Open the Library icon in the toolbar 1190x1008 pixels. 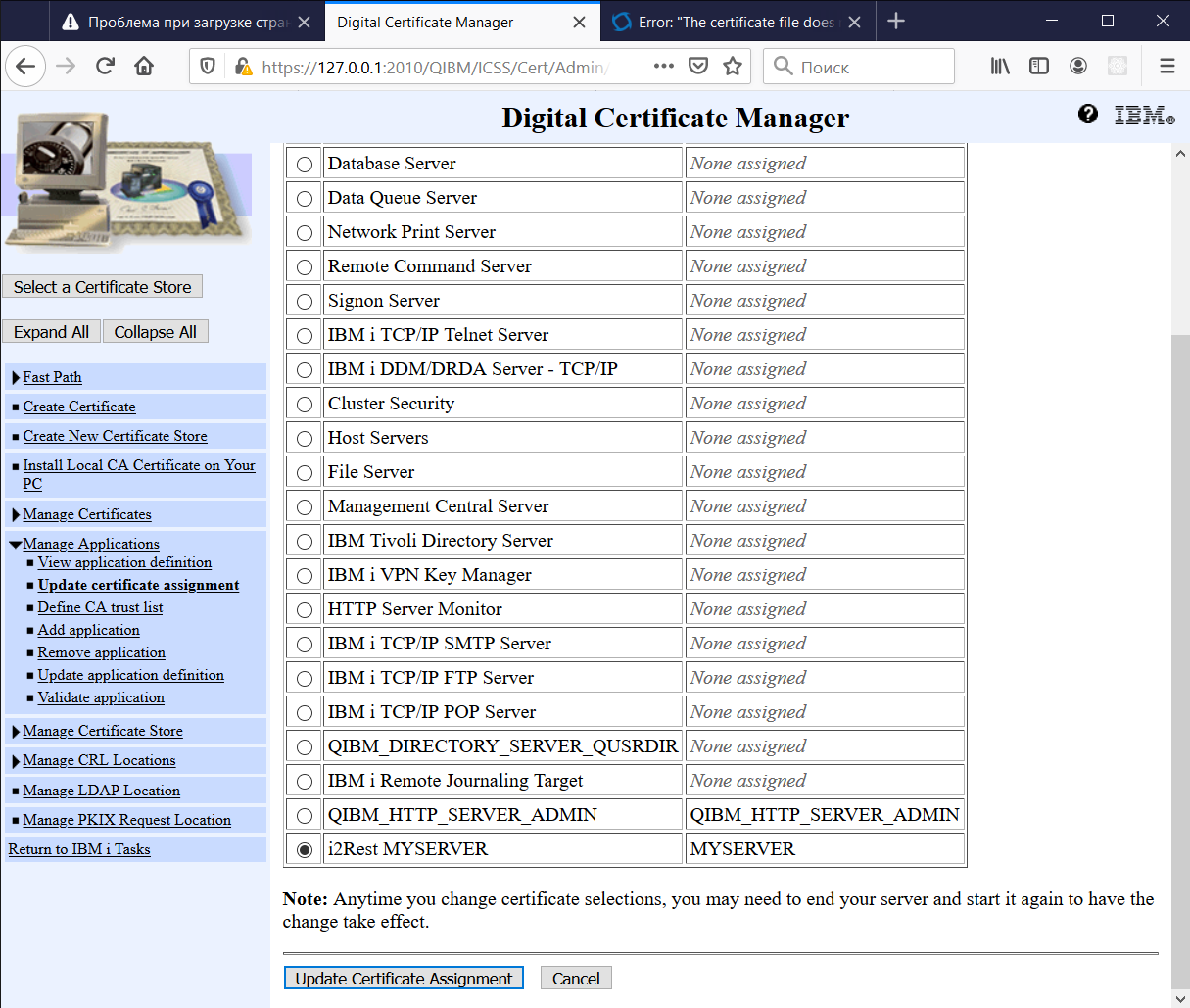pyautogui.click(x=1000, y=66)
